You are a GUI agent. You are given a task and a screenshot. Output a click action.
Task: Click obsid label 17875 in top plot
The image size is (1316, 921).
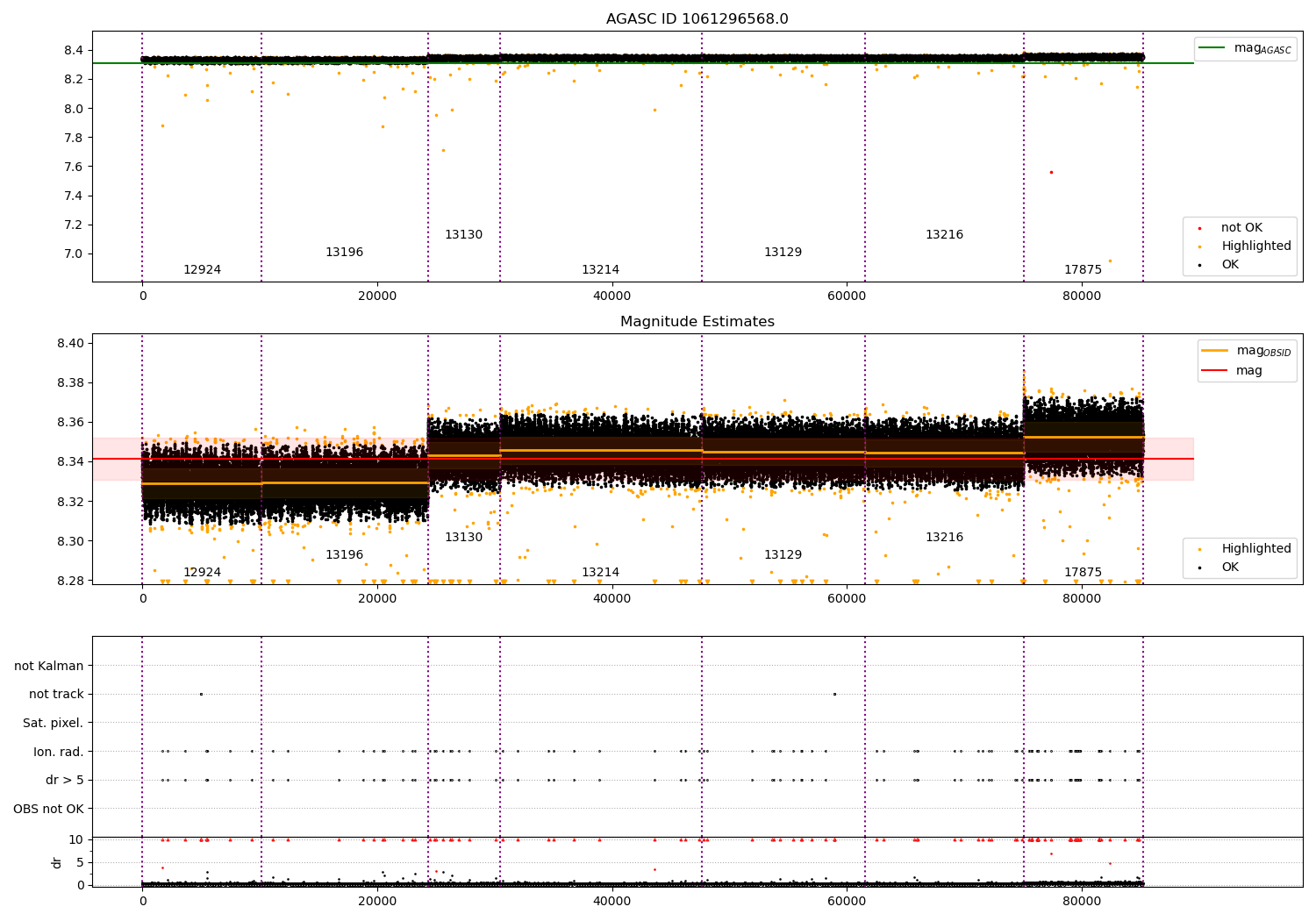click(x=1083, y=270)
